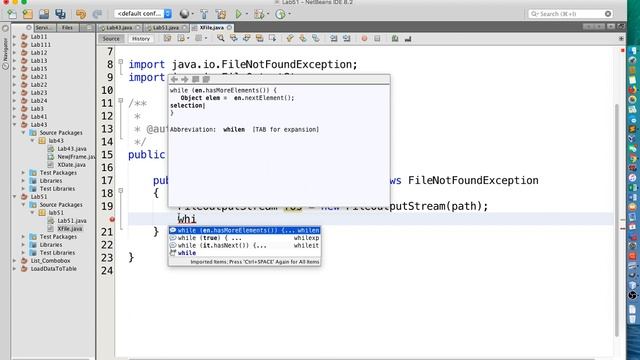Open the Files panel tab

(67, 28)
